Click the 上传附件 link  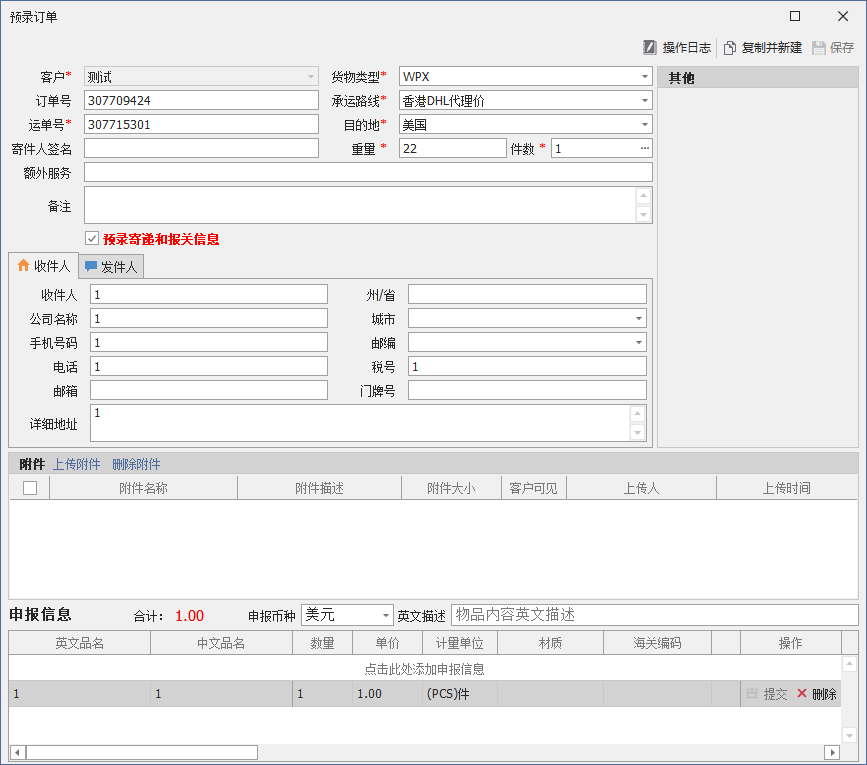(77, 464)
